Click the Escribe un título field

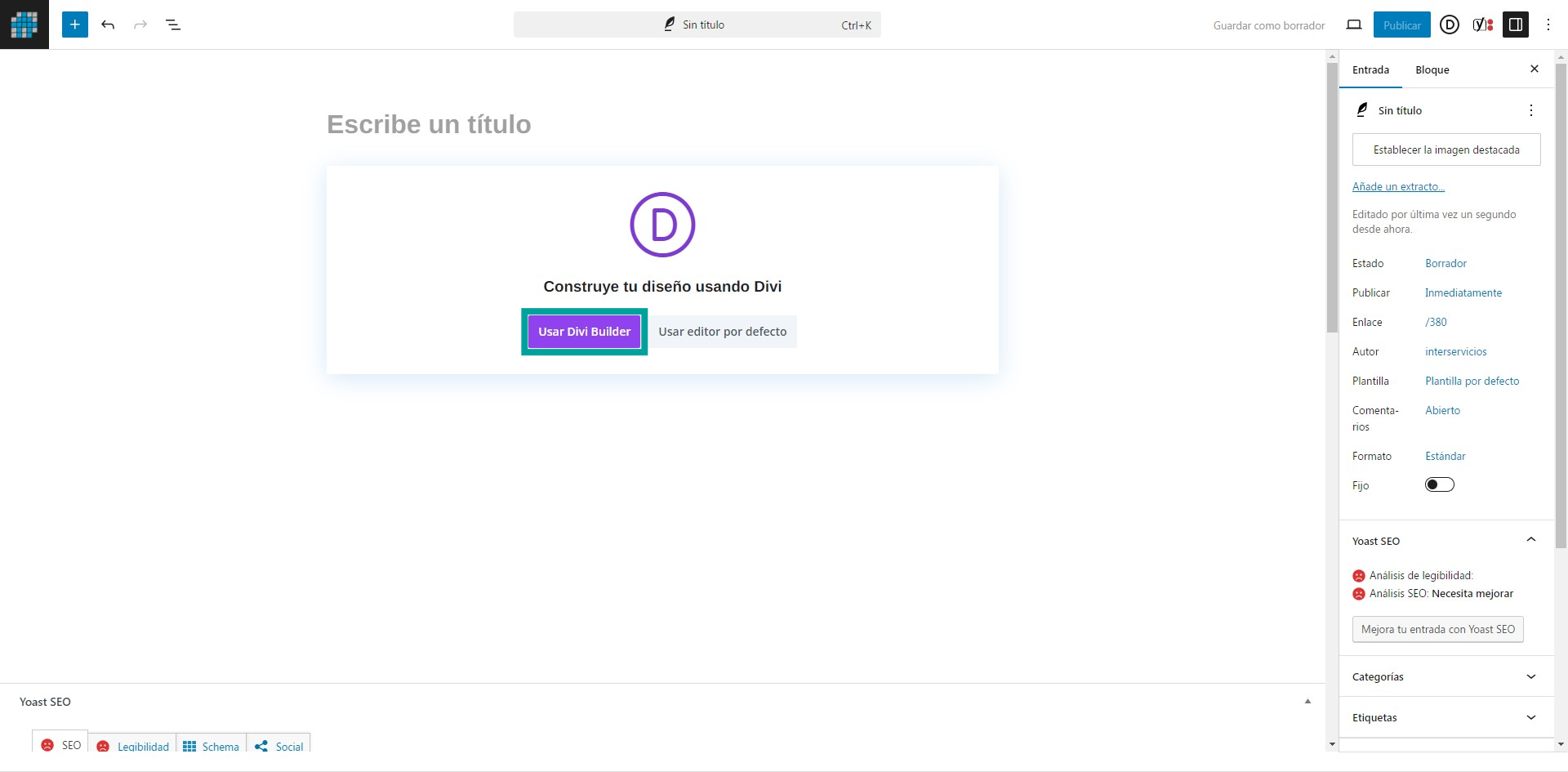(x=662, y=124)
